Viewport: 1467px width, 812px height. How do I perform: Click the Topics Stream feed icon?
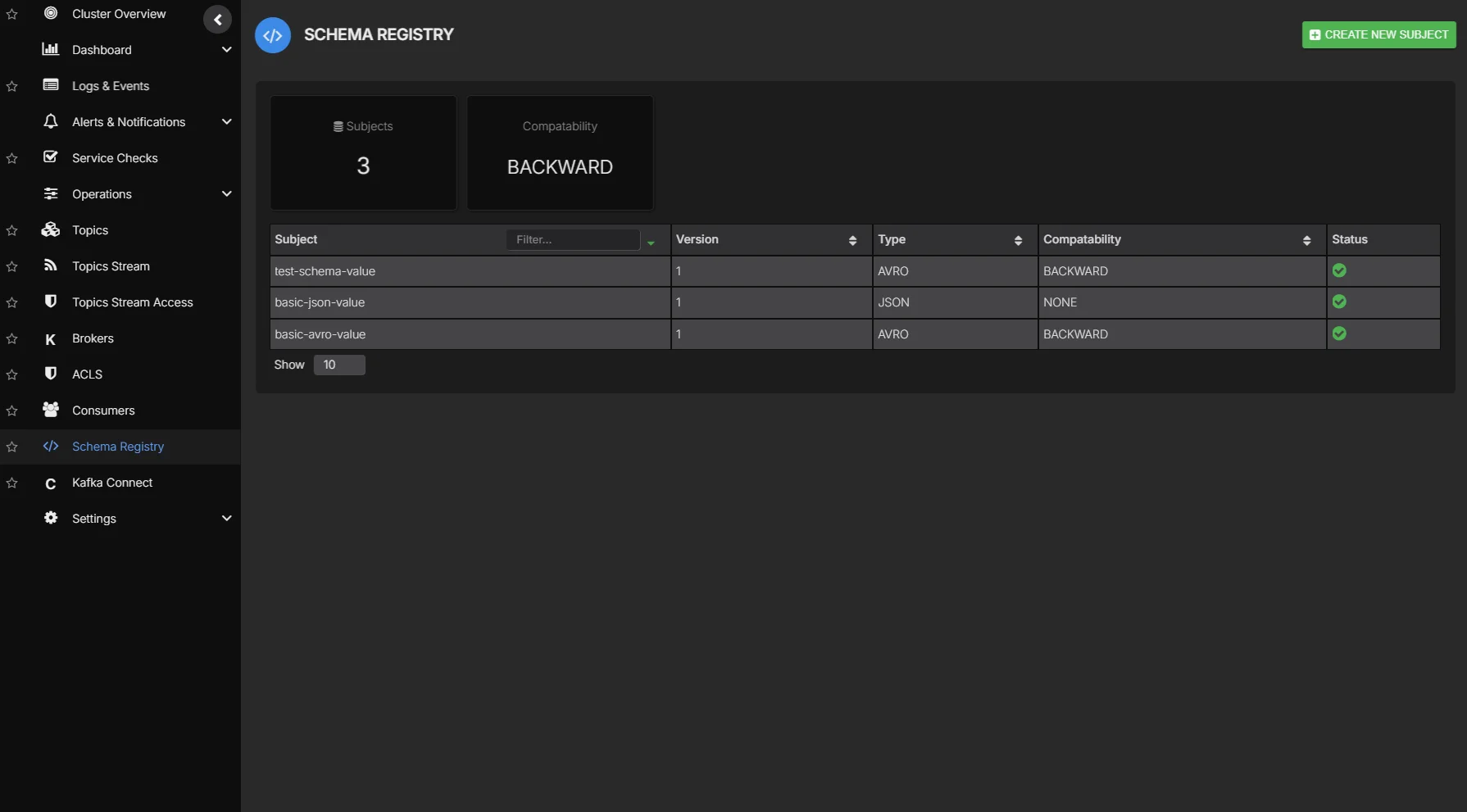click(51, 265)
